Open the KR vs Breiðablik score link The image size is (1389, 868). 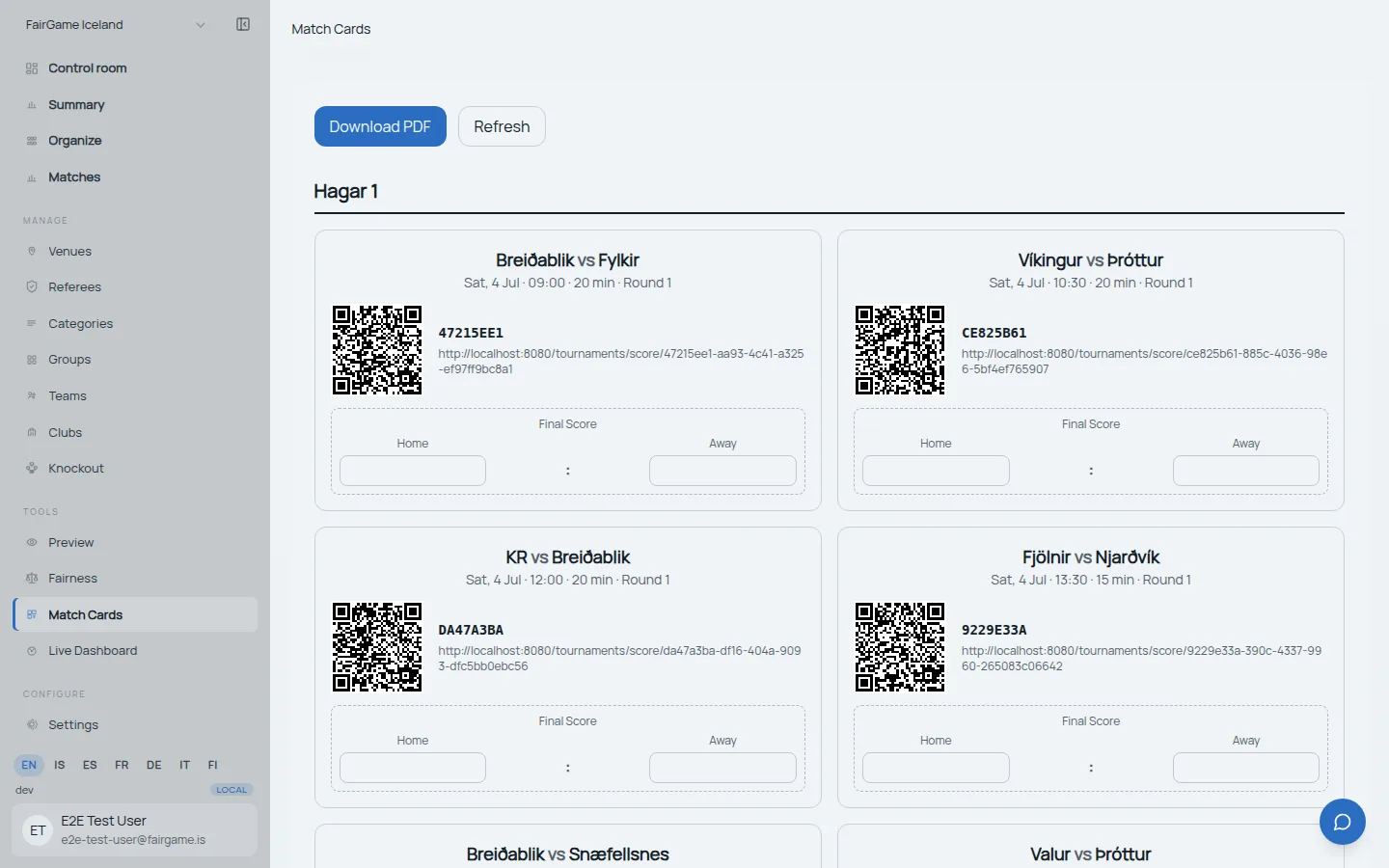[620, 658]
